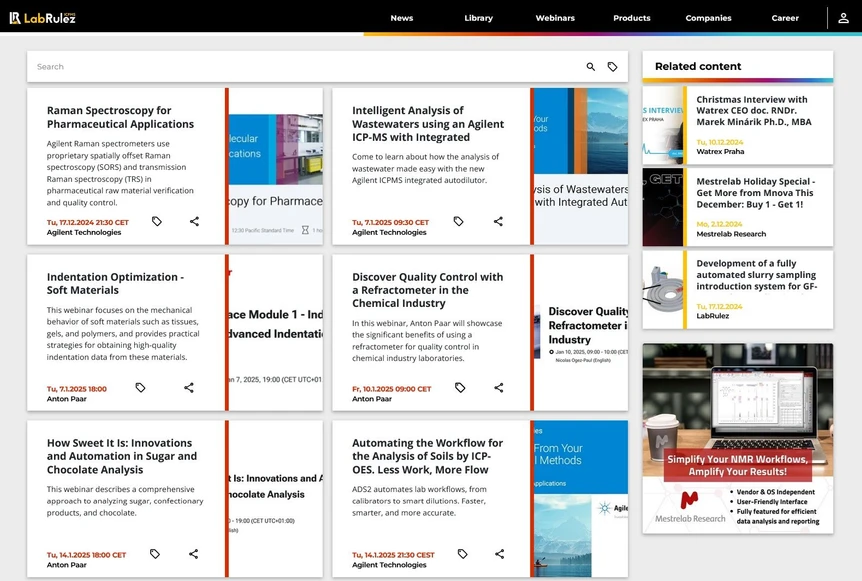
Task: Focus the Search input field
Action: point(305,67)
